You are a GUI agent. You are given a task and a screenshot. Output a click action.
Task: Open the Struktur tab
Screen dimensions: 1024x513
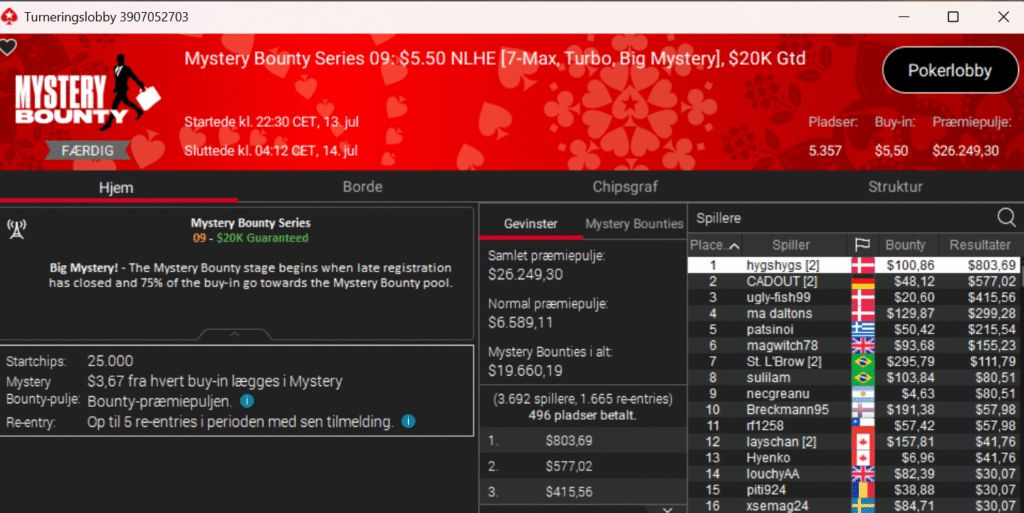[895, 187]
